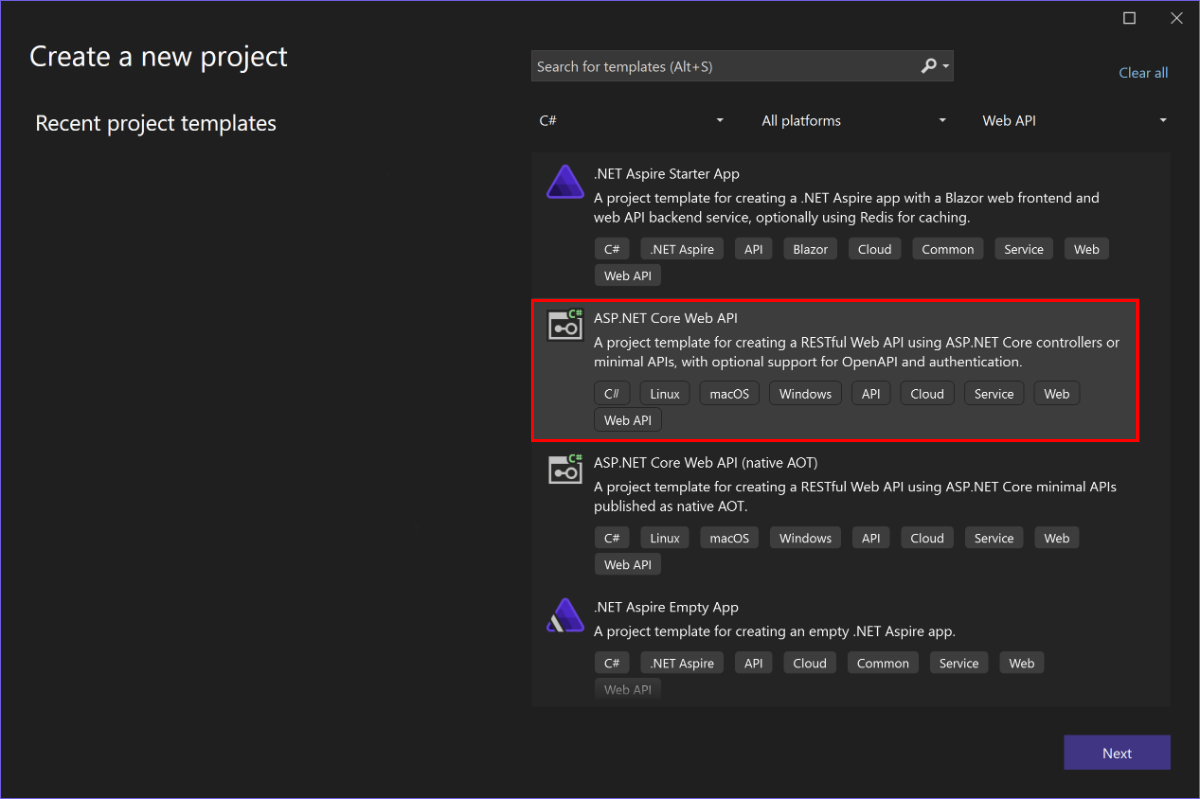Open the All platforms dropdown
This screenshot has width=1200, height=799.
(853, 120)
